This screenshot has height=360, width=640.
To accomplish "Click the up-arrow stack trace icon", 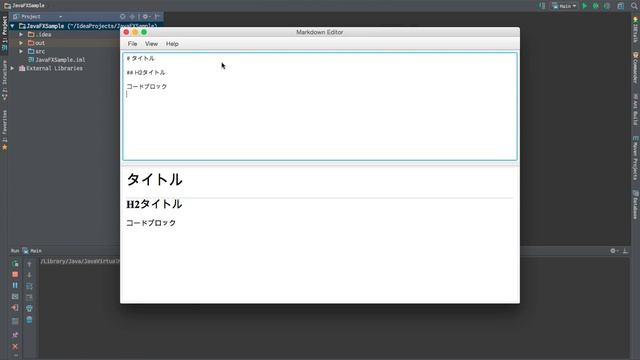I will pyautogui.click(x=29, y=264).
